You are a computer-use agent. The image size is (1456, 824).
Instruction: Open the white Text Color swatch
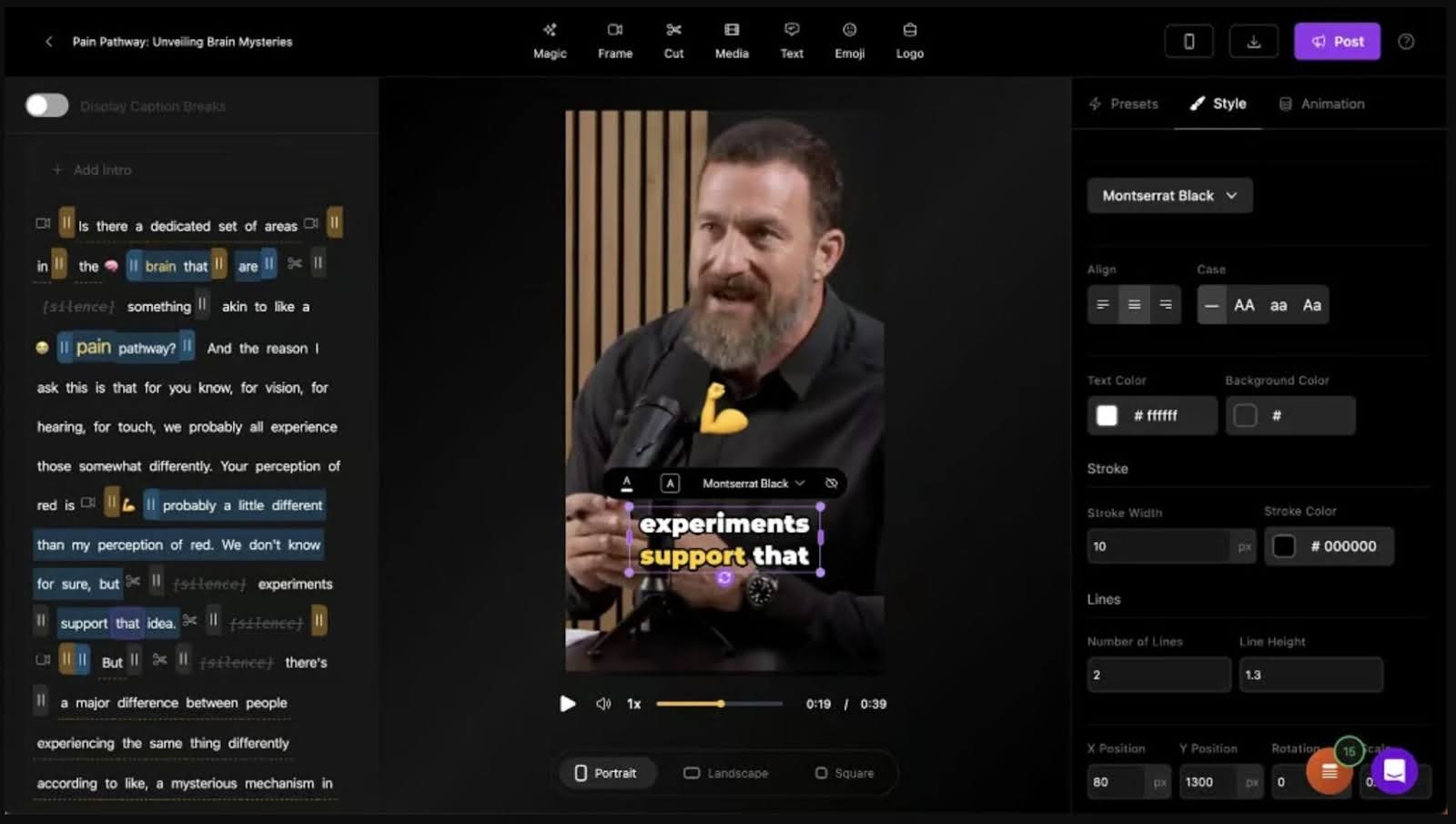pyautogui.click(x=1107, y=415)
